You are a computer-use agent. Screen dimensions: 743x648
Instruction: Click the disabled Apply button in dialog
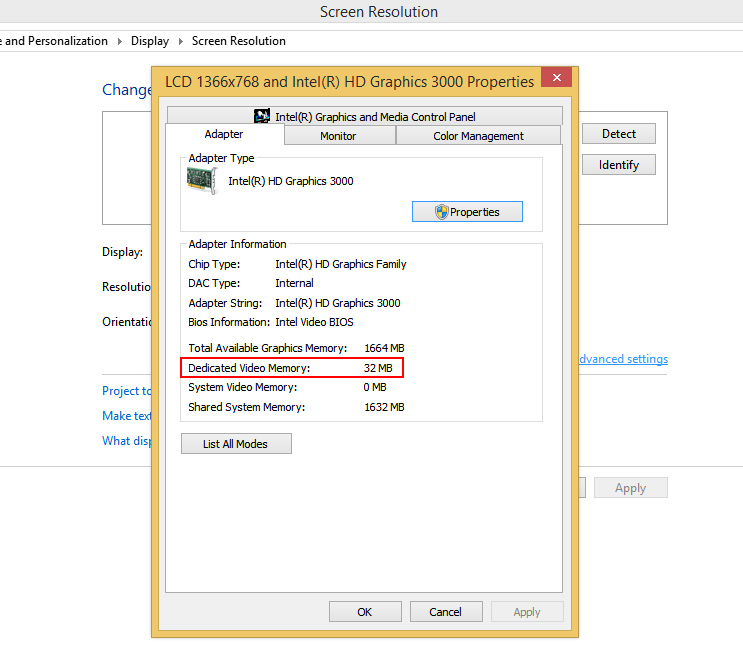coord(527,612)
